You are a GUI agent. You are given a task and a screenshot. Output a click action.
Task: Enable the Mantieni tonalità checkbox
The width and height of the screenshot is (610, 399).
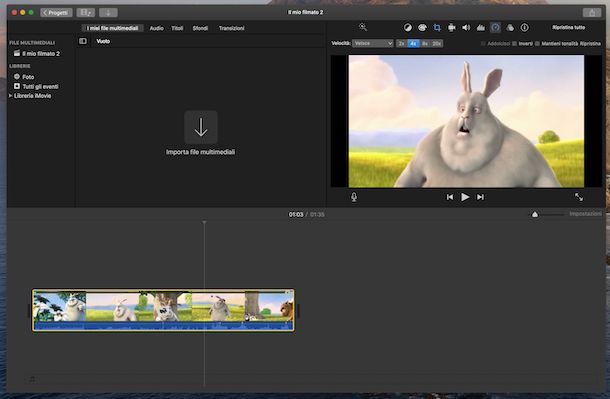point(537,44)
